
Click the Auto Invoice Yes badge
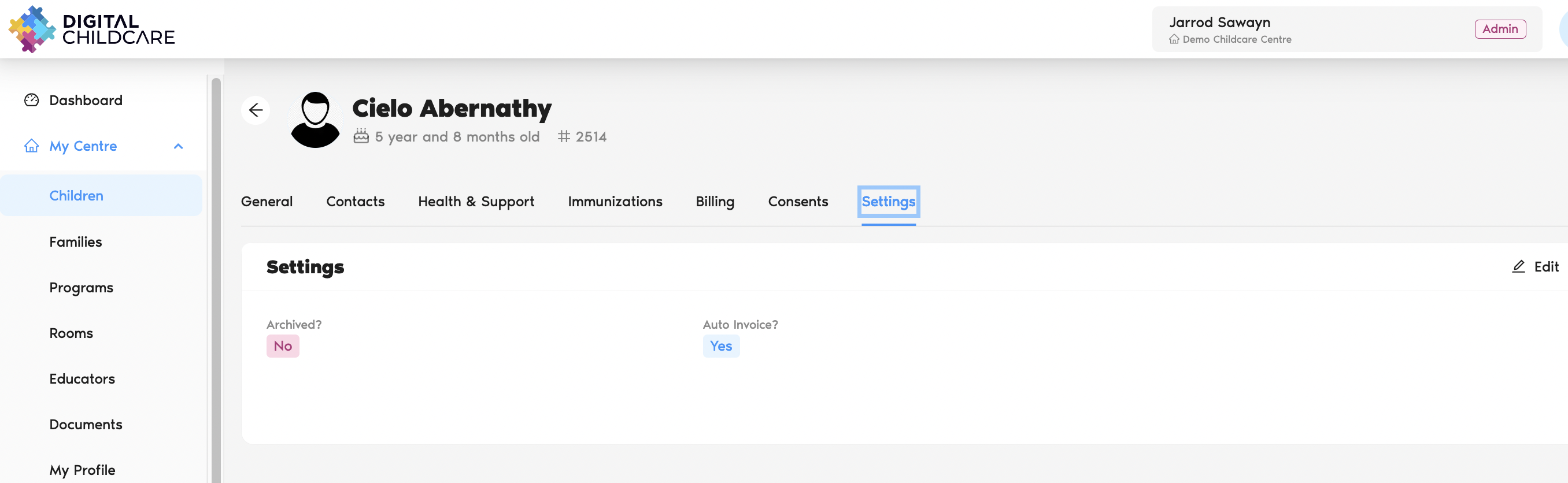click(722, 345)
